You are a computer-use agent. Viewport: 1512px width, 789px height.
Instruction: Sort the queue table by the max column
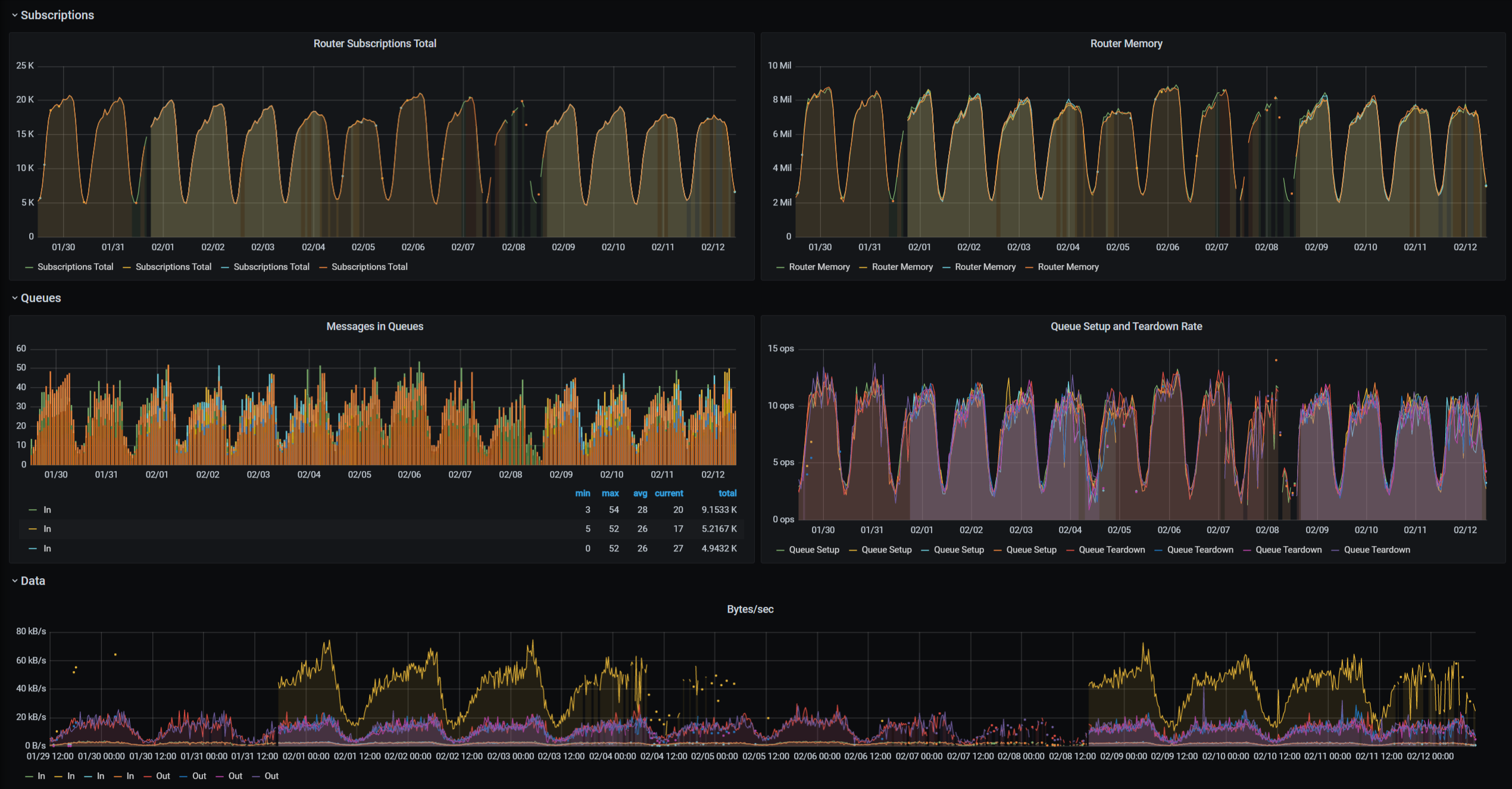click(x=611, y=493)
